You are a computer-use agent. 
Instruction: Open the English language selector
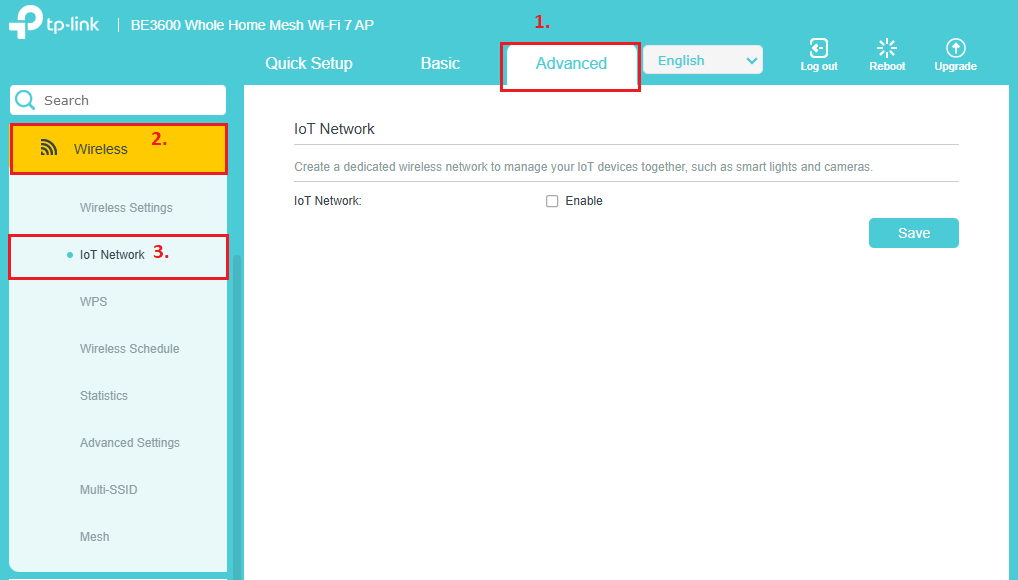tap(703, 59)
